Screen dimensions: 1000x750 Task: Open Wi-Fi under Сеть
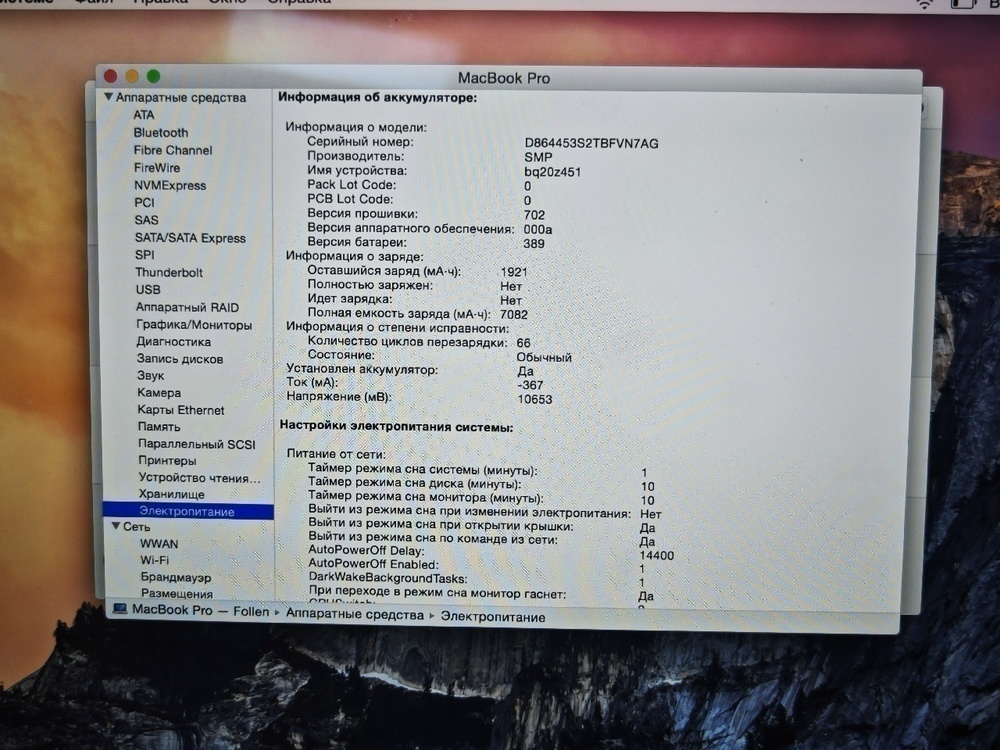[x=154, y=560]
